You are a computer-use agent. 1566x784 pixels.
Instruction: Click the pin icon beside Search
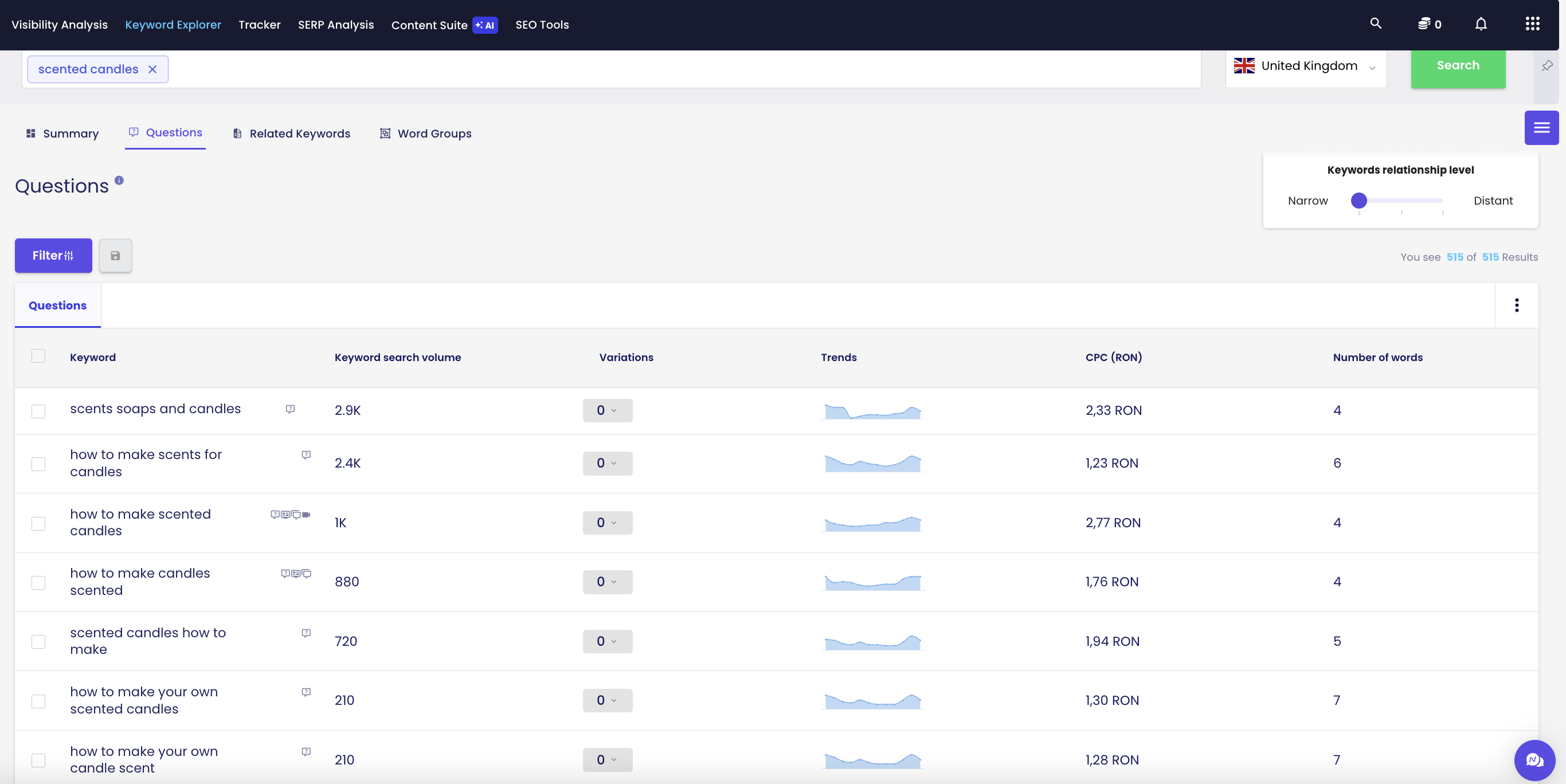[1547, 65]
